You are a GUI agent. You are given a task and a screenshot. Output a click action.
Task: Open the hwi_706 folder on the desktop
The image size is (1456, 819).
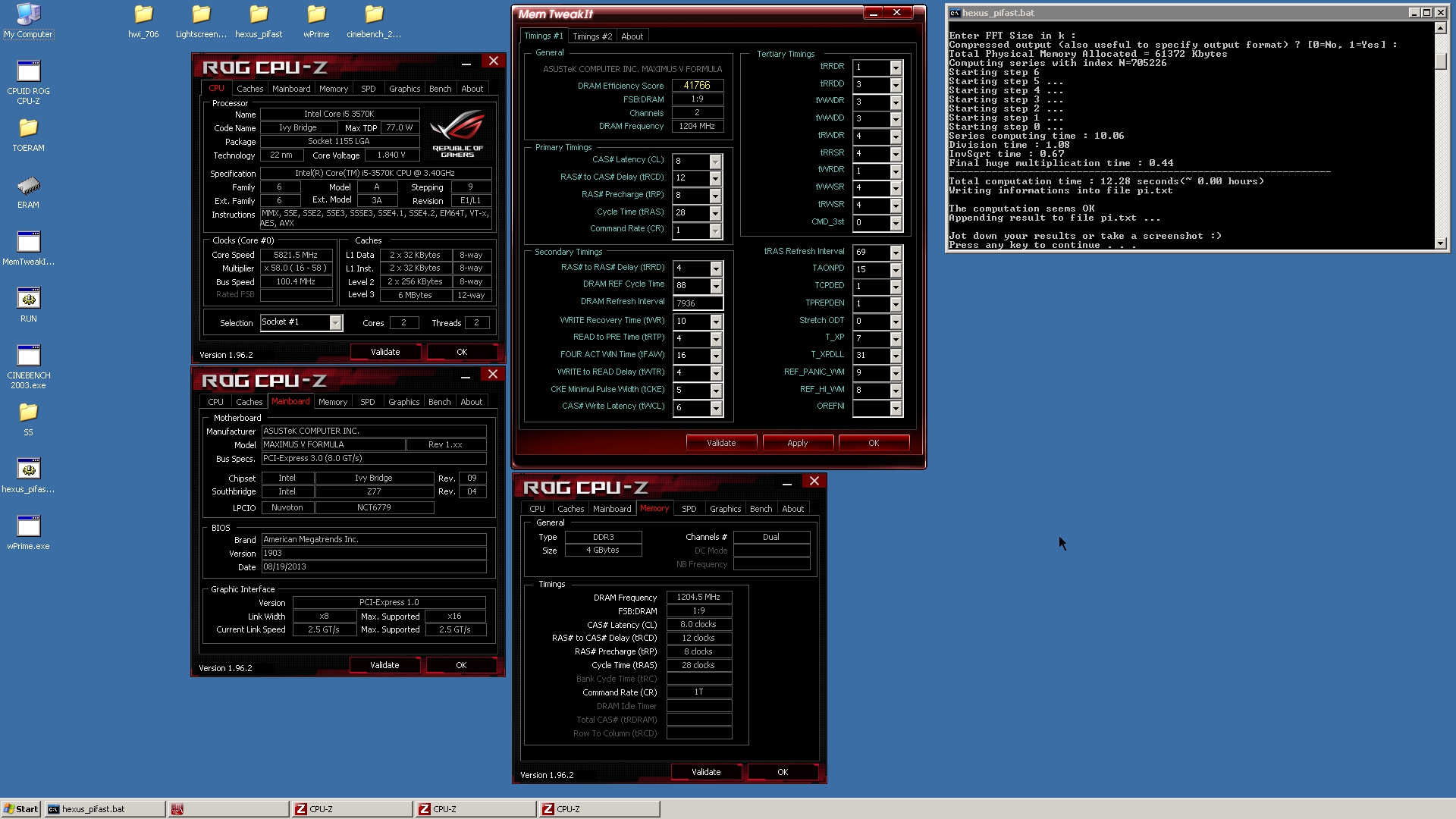coord(143,20)
